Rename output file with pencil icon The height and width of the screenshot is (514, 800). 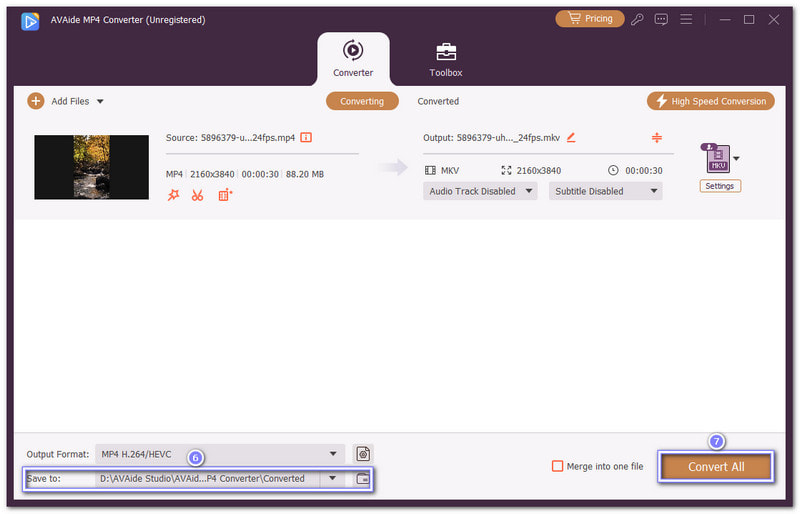point(571,137)
